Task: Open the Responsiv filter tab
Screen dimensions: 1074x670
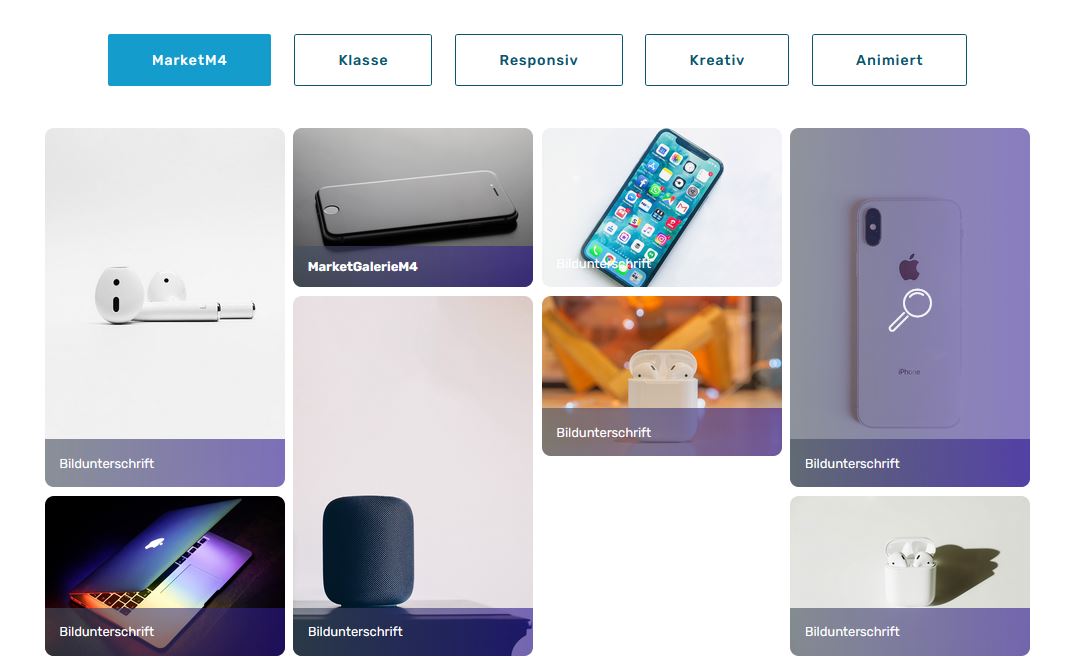Action: tap(538, 60)
